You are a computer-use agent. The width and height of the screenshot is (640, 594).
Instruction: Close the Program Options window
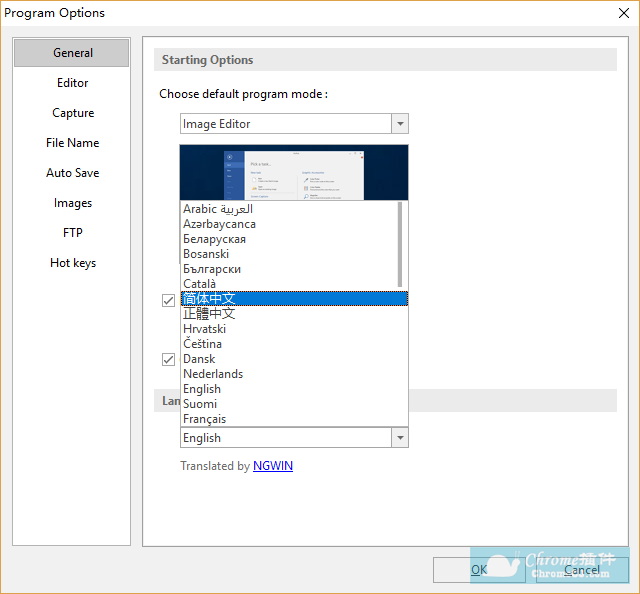tap(623, 13)
